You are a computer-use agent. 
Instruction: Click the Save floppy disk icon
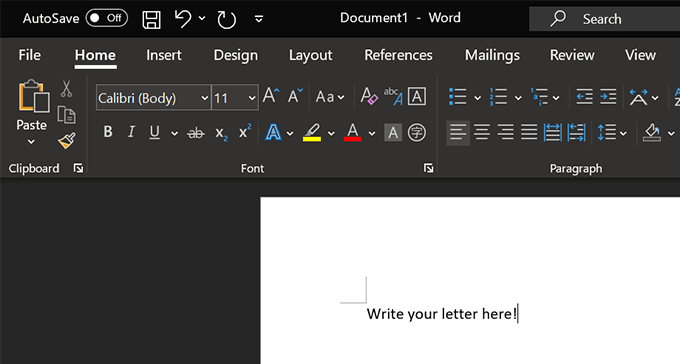[x=151, y=20]
